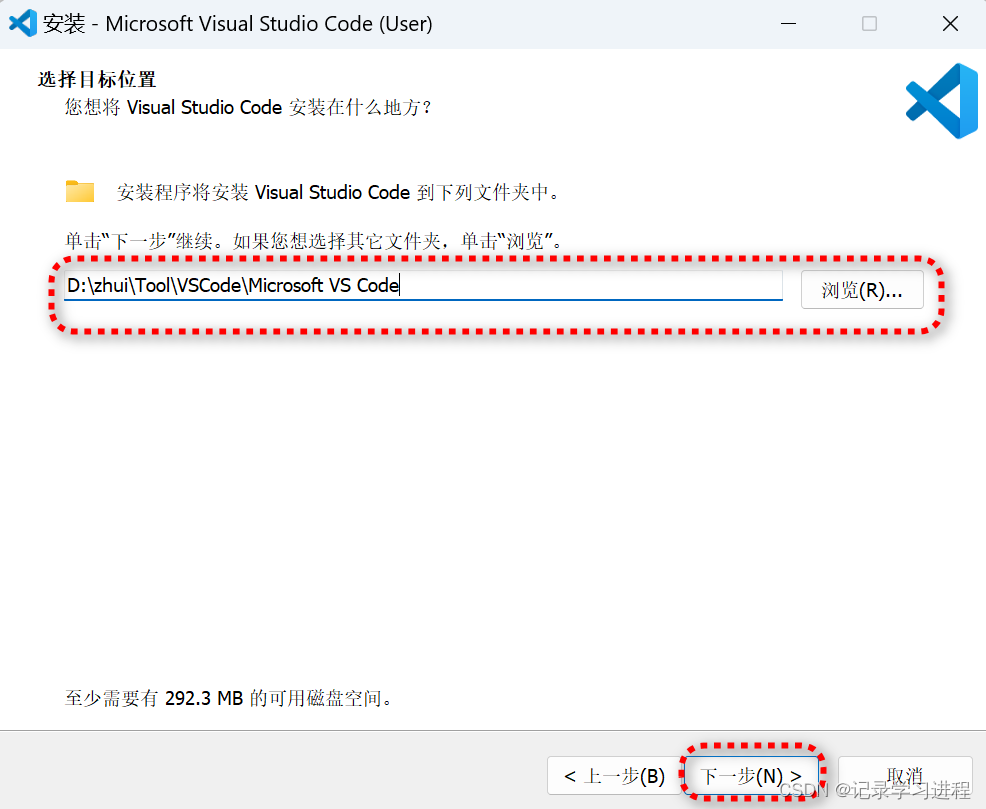Click the 选择目标位置 heading

click(97, 79)
